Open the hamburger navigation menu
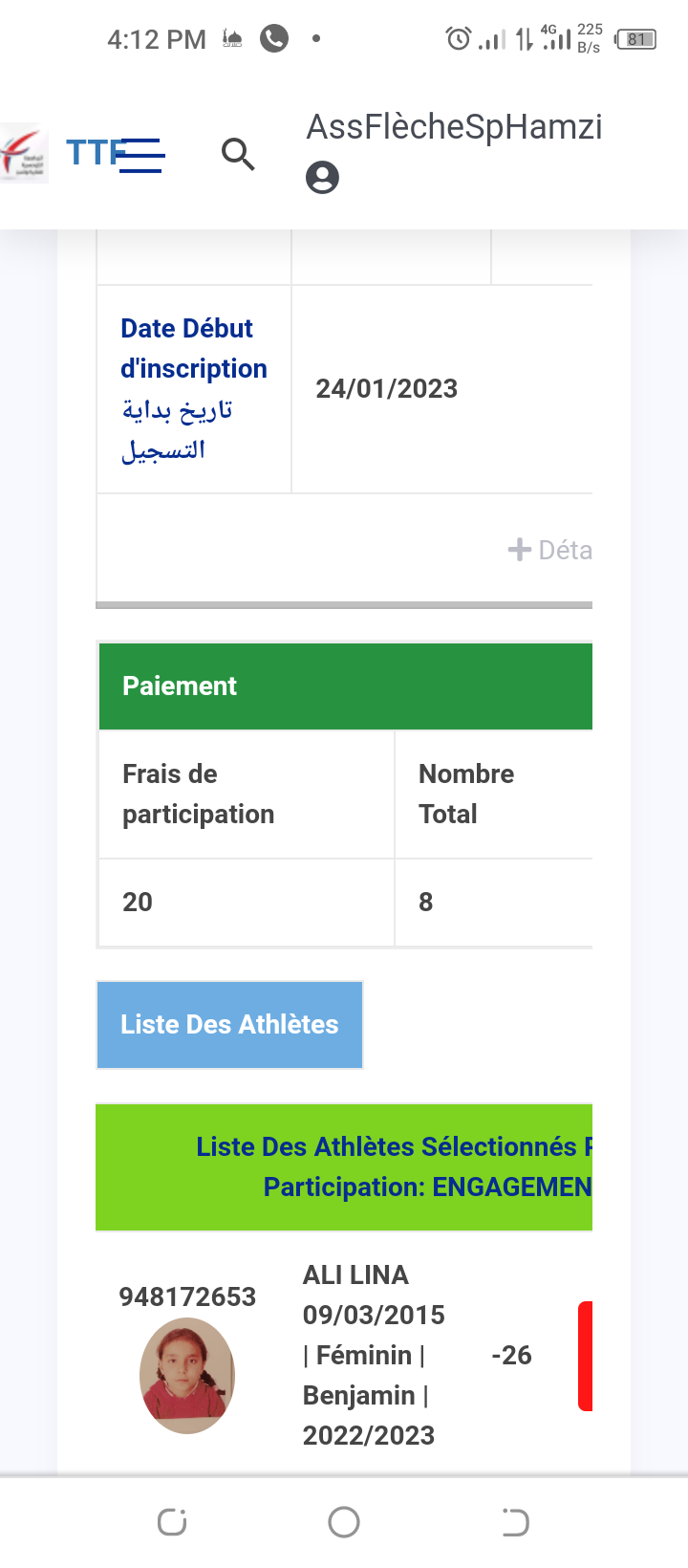Image resolution: width=688 pixels, height=1568 pixels. click(143, 155)
